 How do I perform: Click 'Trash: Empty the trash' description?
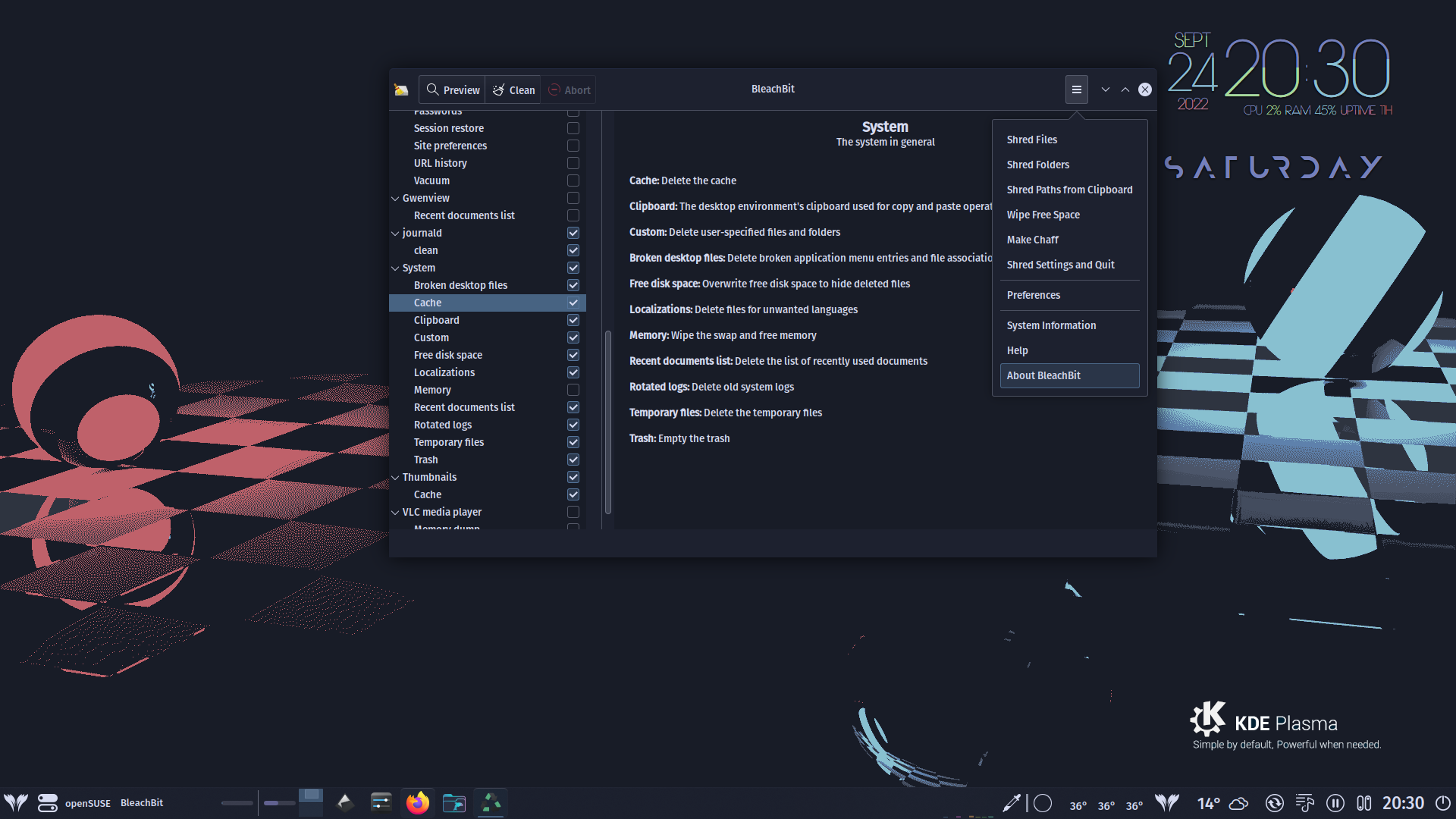(679, 438)
